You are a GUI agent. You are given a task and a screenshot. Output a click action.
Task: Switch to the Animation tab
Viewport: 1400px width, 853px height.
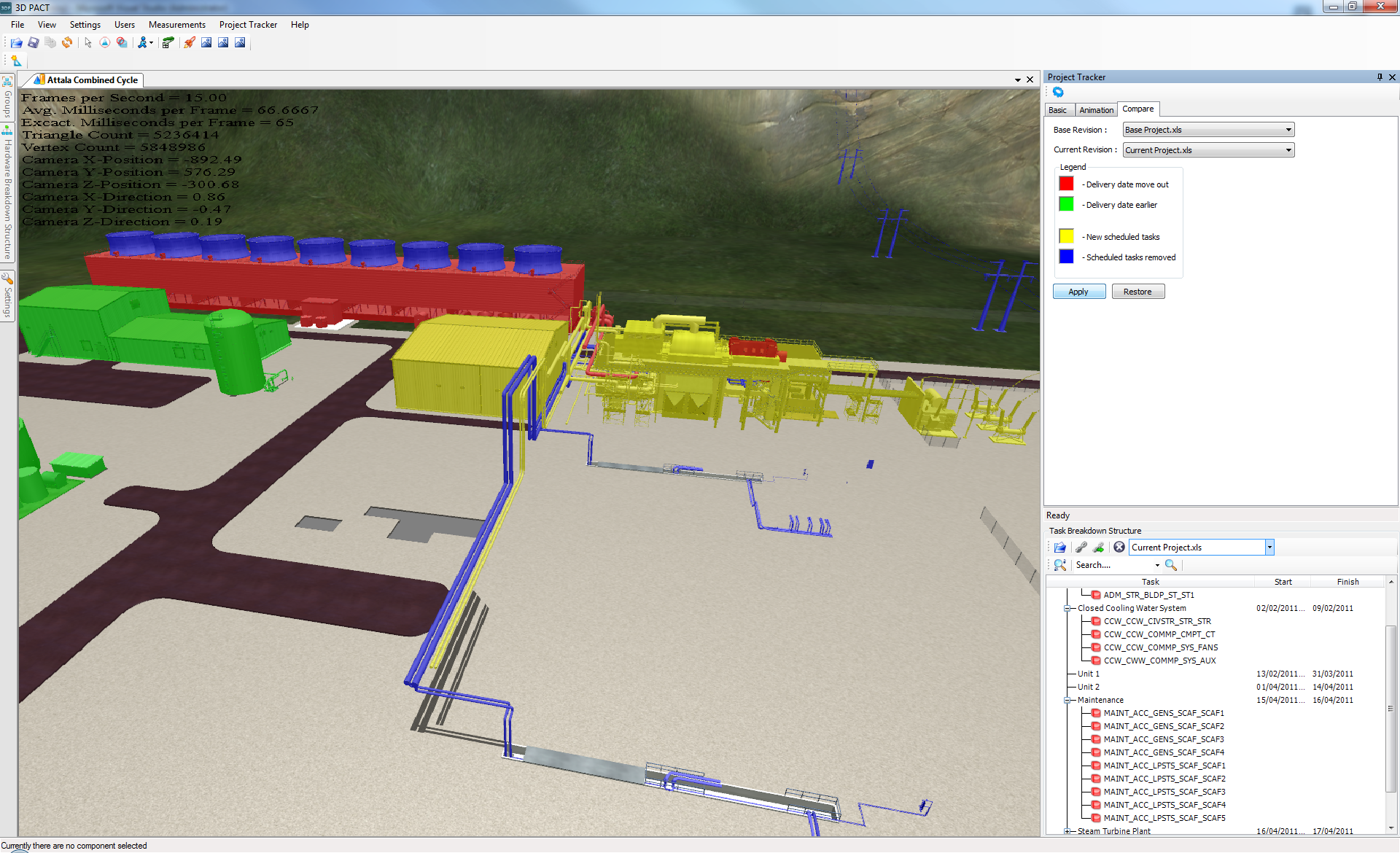tap(1096, 110)
